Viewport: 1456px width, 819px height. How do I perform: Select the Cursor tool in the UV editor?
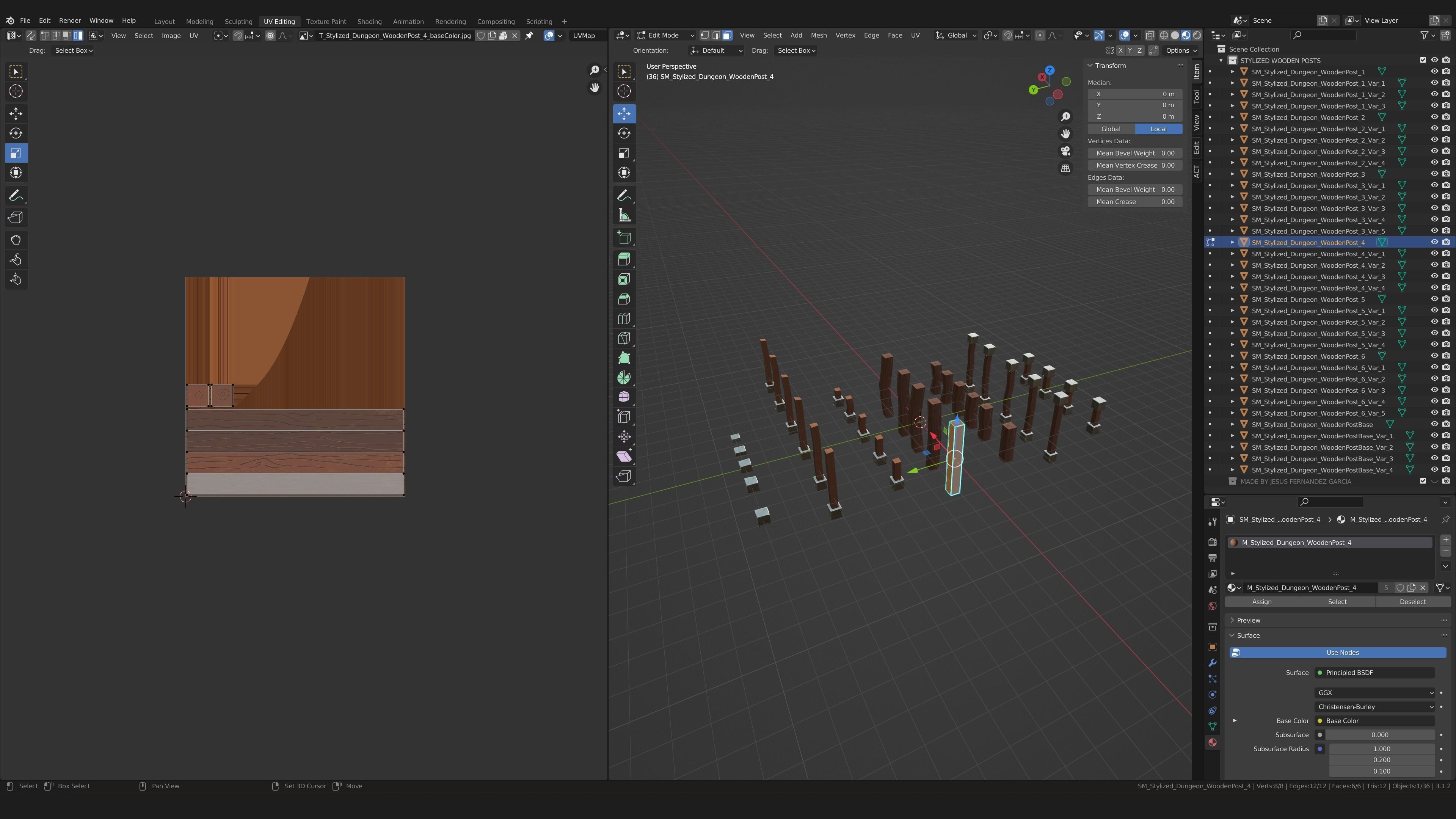(x=16, y=91)
